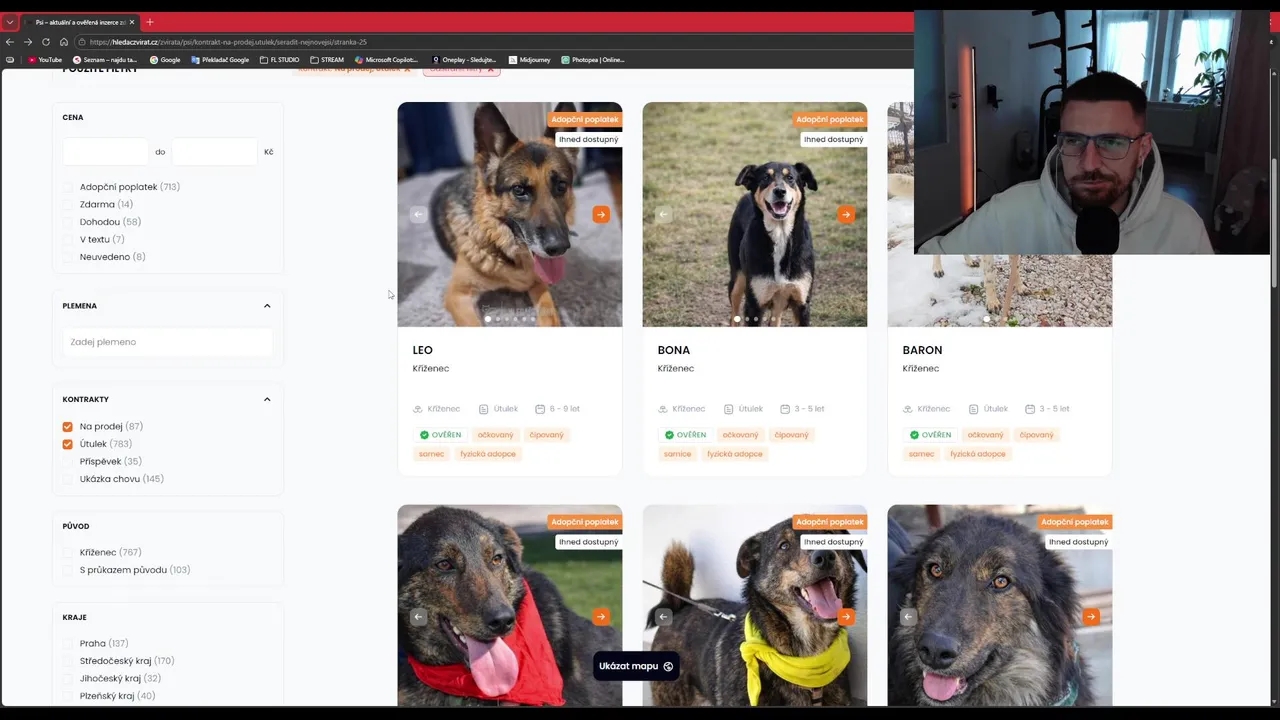Viewport: 1280px width, 720px height.
Task: Open the BONA listing title
Action: [674, 350]
